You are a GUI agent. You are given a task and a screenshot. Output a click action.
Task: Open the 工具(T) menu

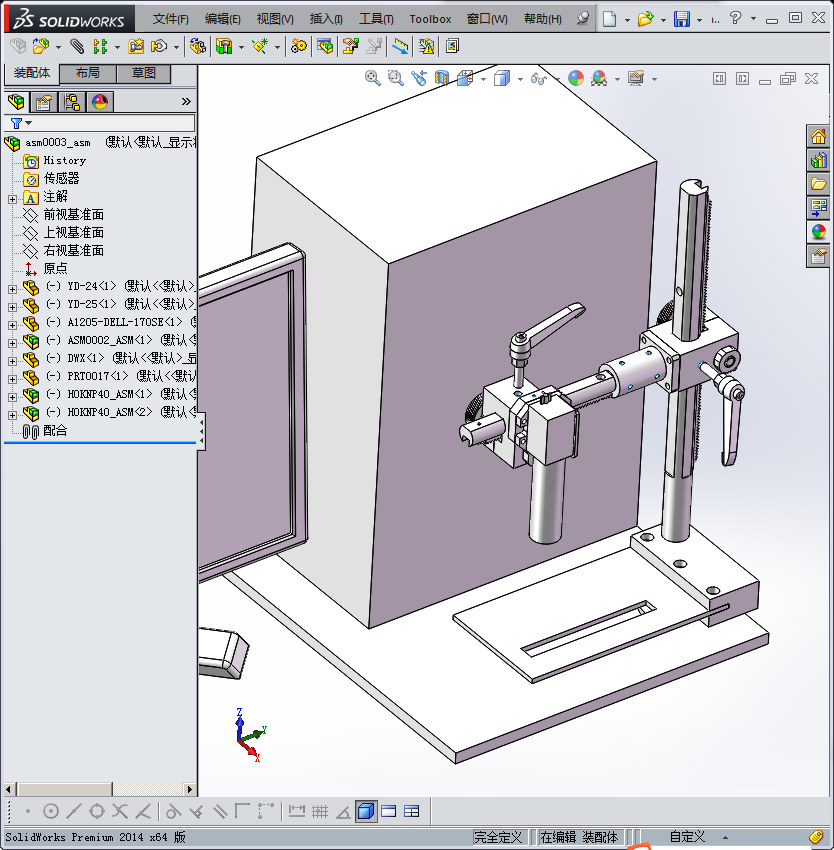coord(376,19)
